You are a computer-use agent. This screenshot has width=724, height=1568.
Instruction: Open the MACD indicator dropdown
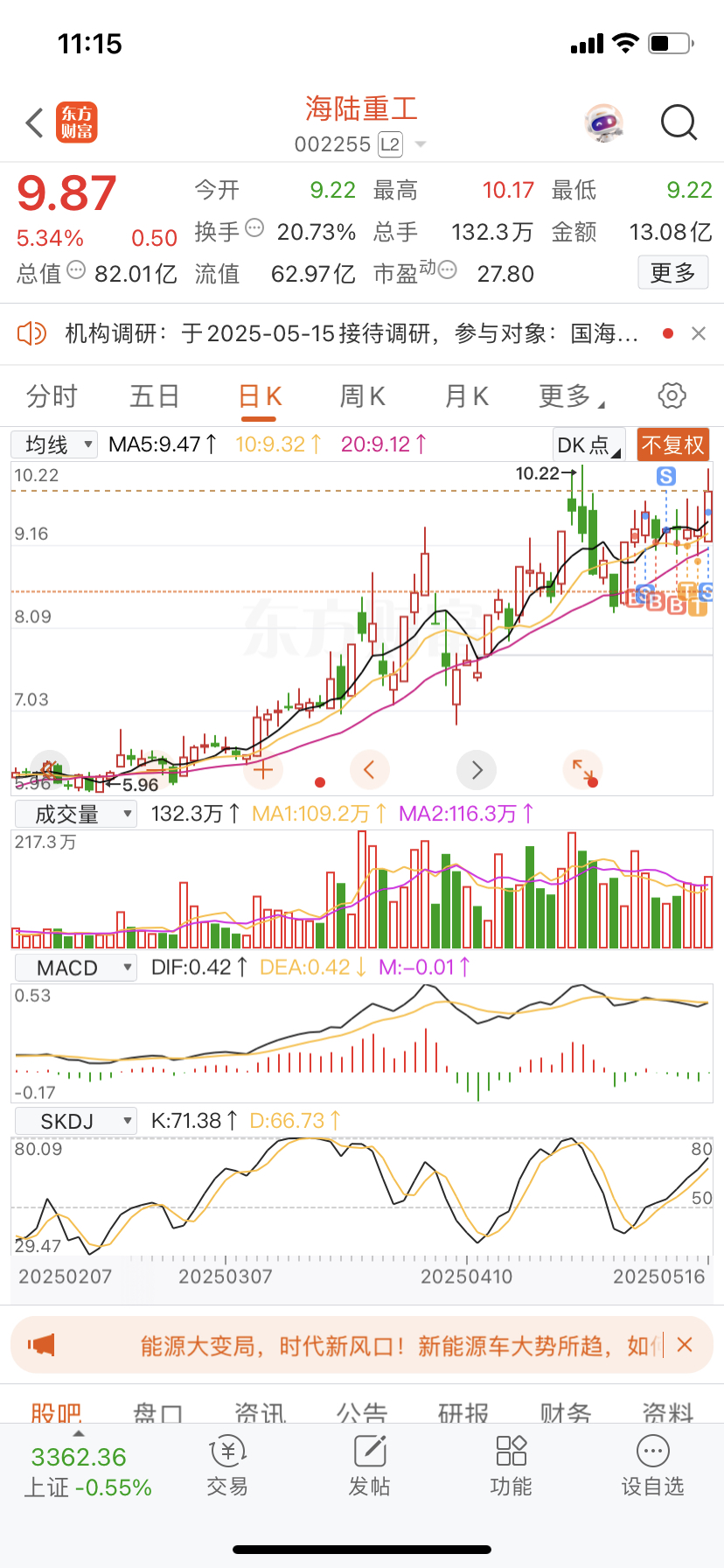pyautogui.click(x=76, y=968)
